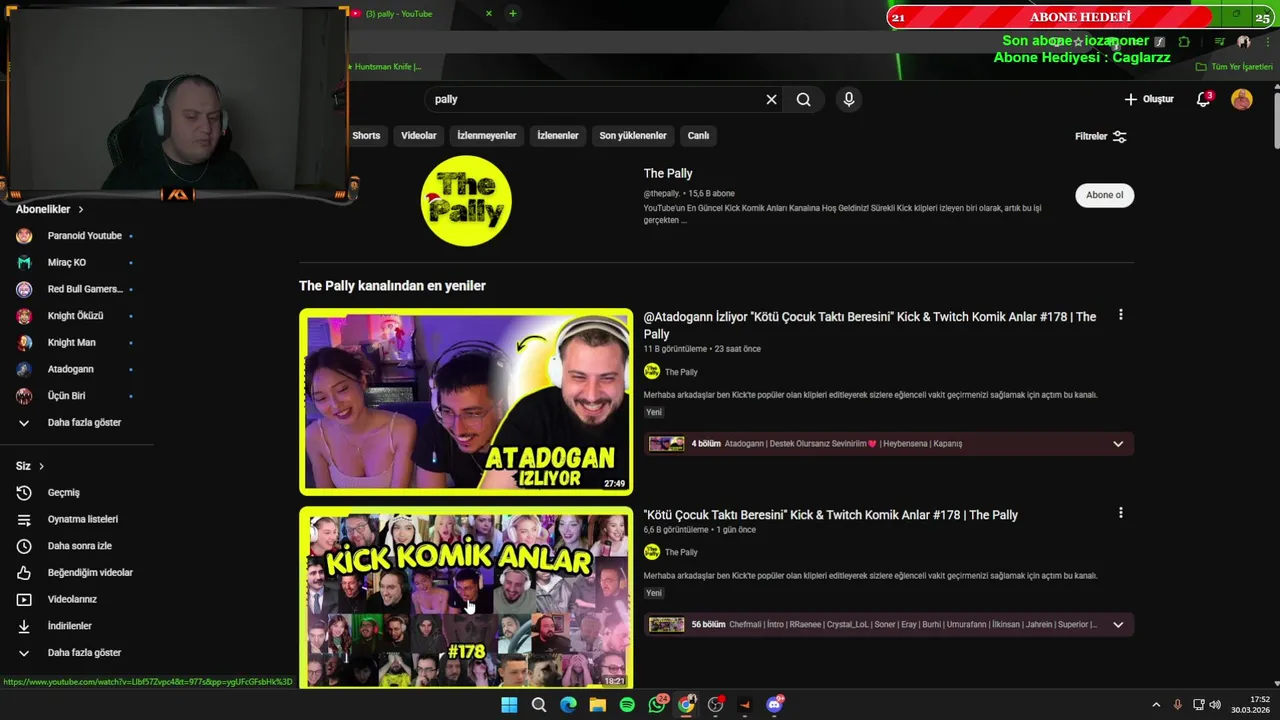This screenshot has height=720, width=1280.
Task: Open volume control in system tray
Action: (x=1215, y=705)
